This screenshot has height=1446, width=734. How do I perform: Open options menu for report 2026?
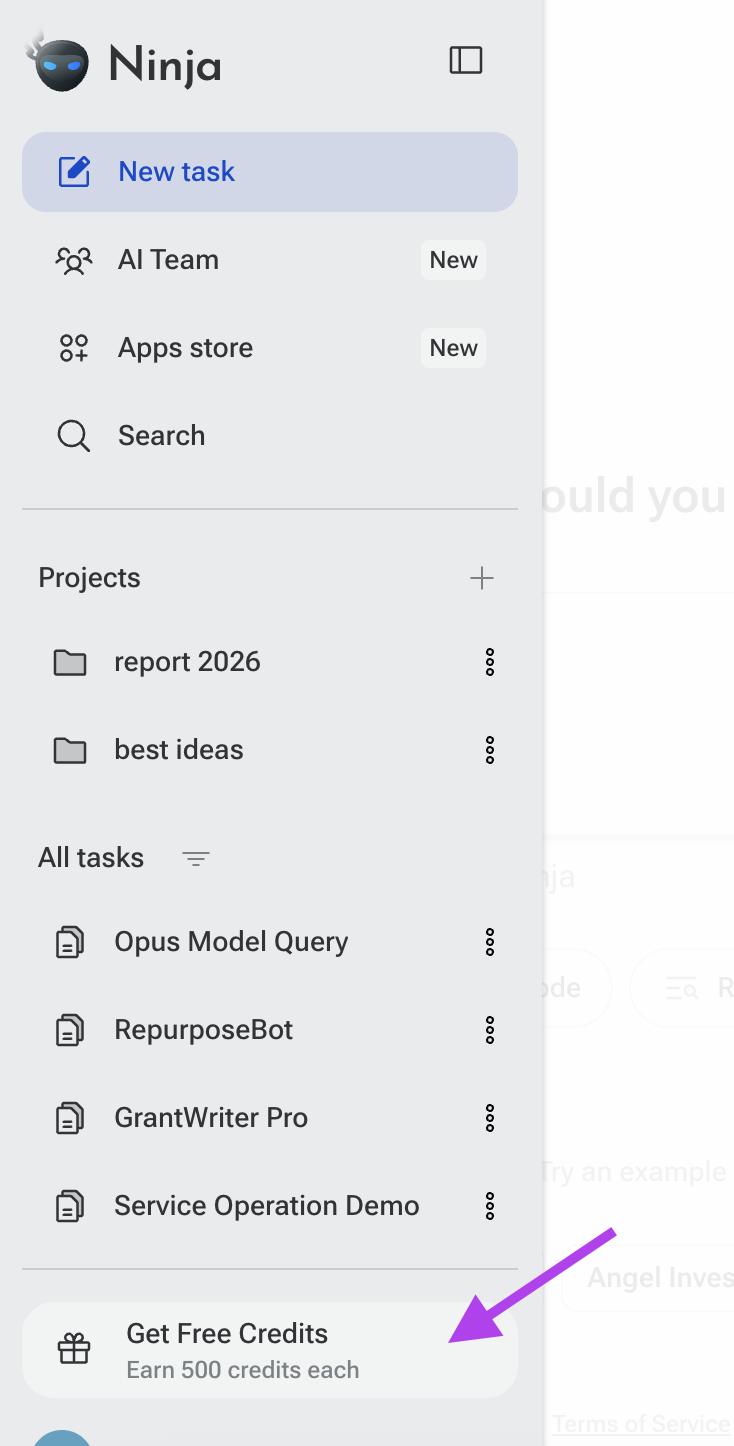click(x=490, y=662)
